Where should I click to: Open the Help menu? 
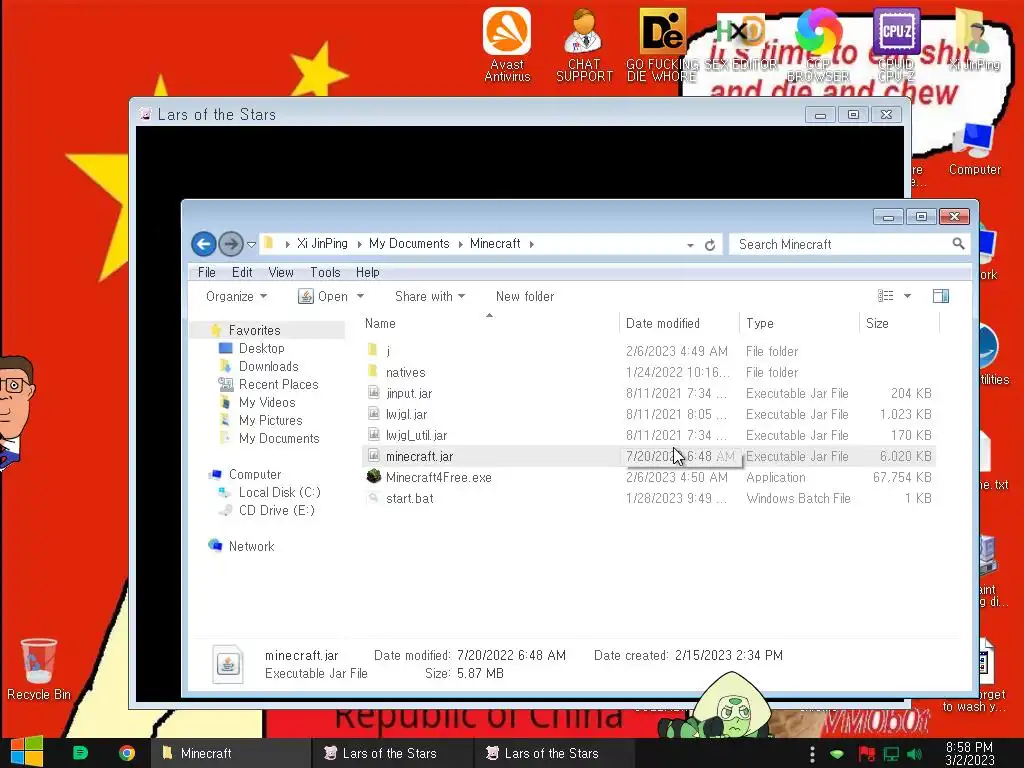pyautogui.click(x=368, y=272)
